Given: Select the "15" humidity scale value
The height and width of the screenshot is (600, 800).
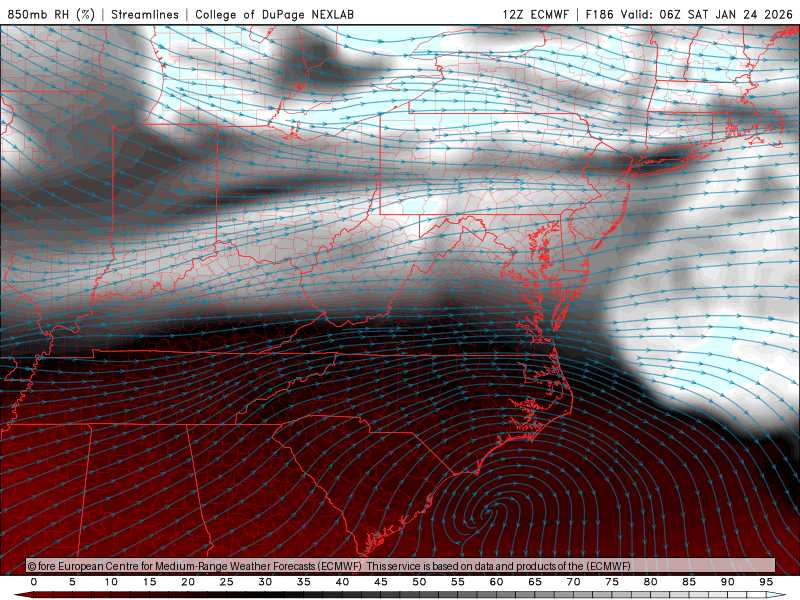Looking at the screenshot, I should [x=149, y=582].
